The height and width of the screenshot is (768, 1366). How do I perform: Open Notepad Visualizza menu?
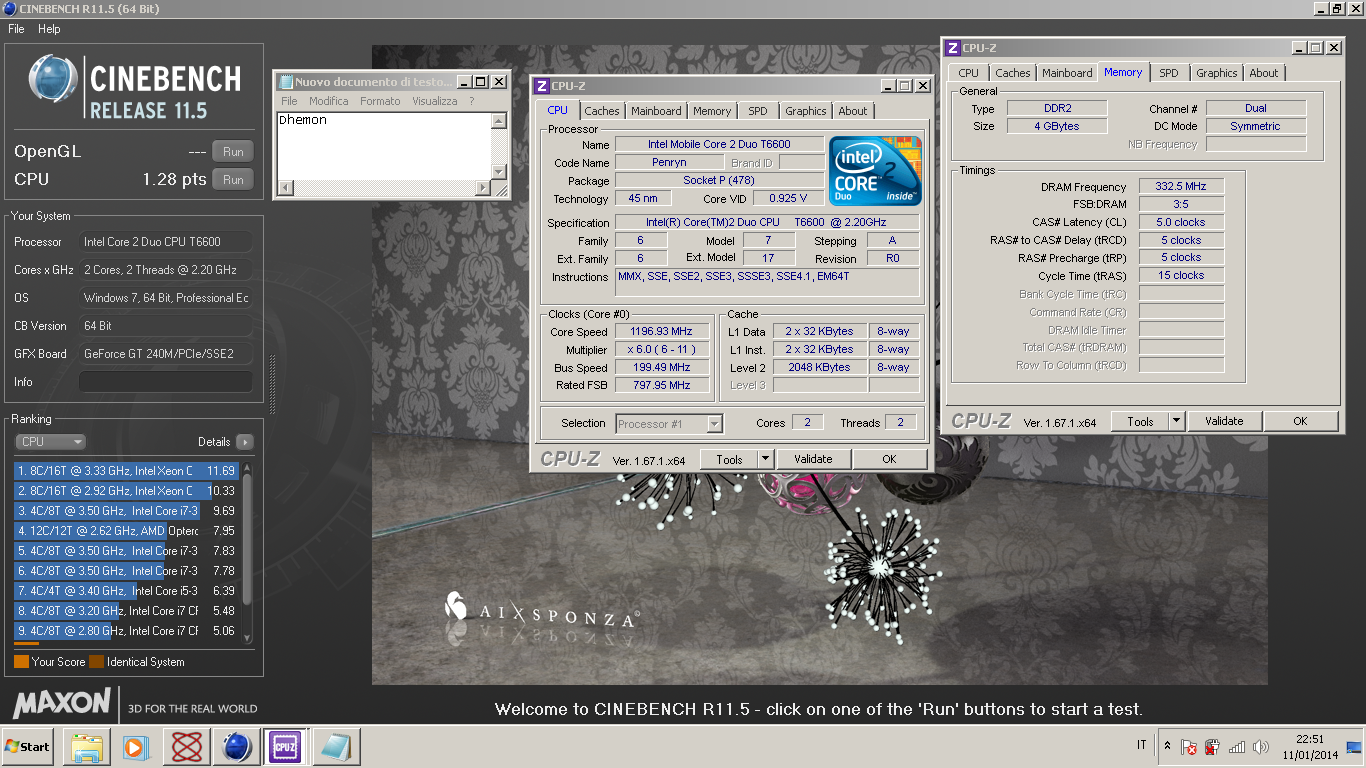(x=435, y=101)
